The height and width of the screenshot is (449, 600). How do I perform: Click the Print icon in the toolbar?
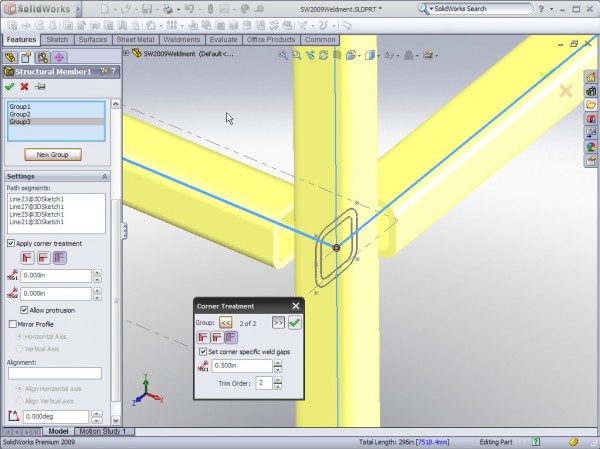[x=168, y=9]
